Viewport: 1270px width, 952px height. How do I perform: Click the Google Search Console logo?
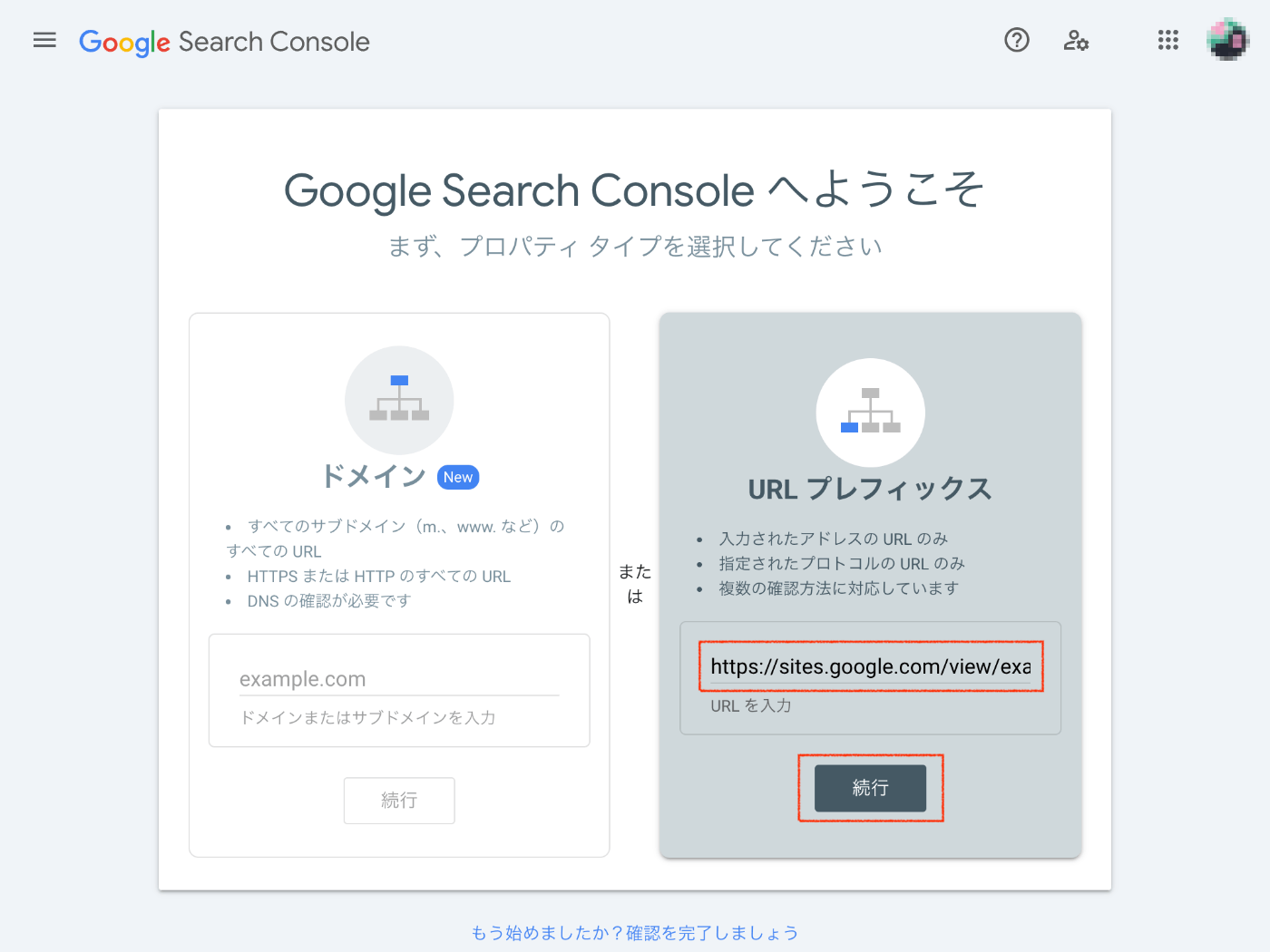(224, 42)
